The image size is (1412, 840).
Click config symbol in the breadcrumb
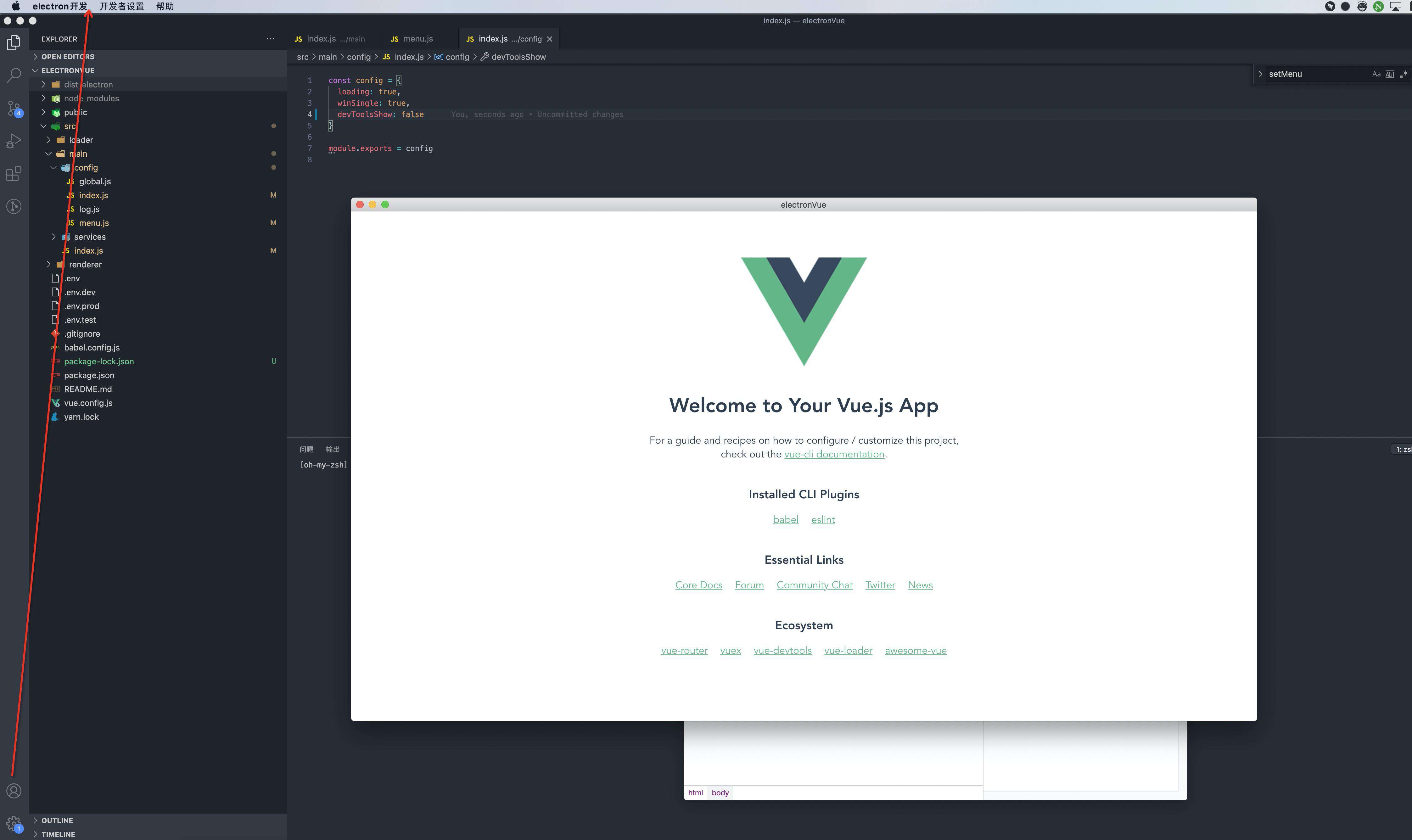(x=451, y=57)
